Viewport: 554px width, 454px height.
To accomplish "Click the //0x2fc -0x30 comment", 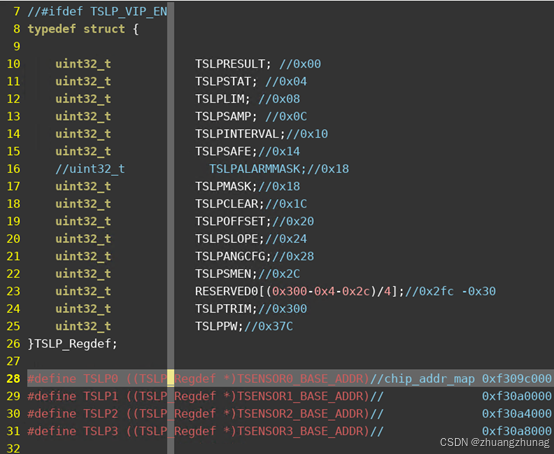I will click(450, 291).
